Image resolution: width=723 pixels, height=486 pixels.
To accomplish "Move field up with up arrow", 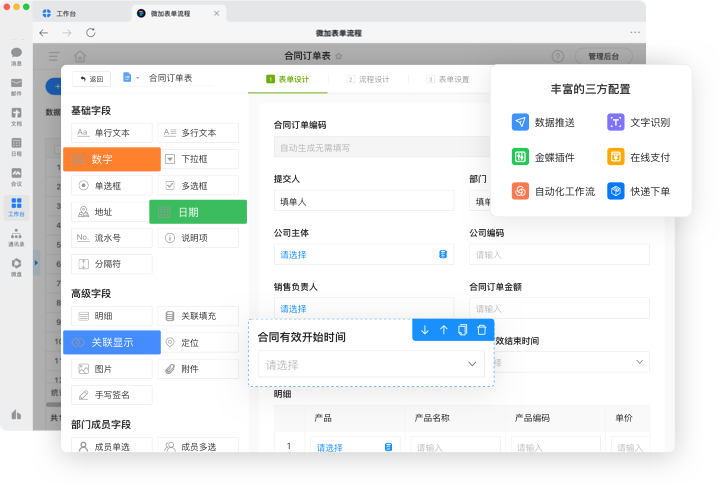I will 444,330.
